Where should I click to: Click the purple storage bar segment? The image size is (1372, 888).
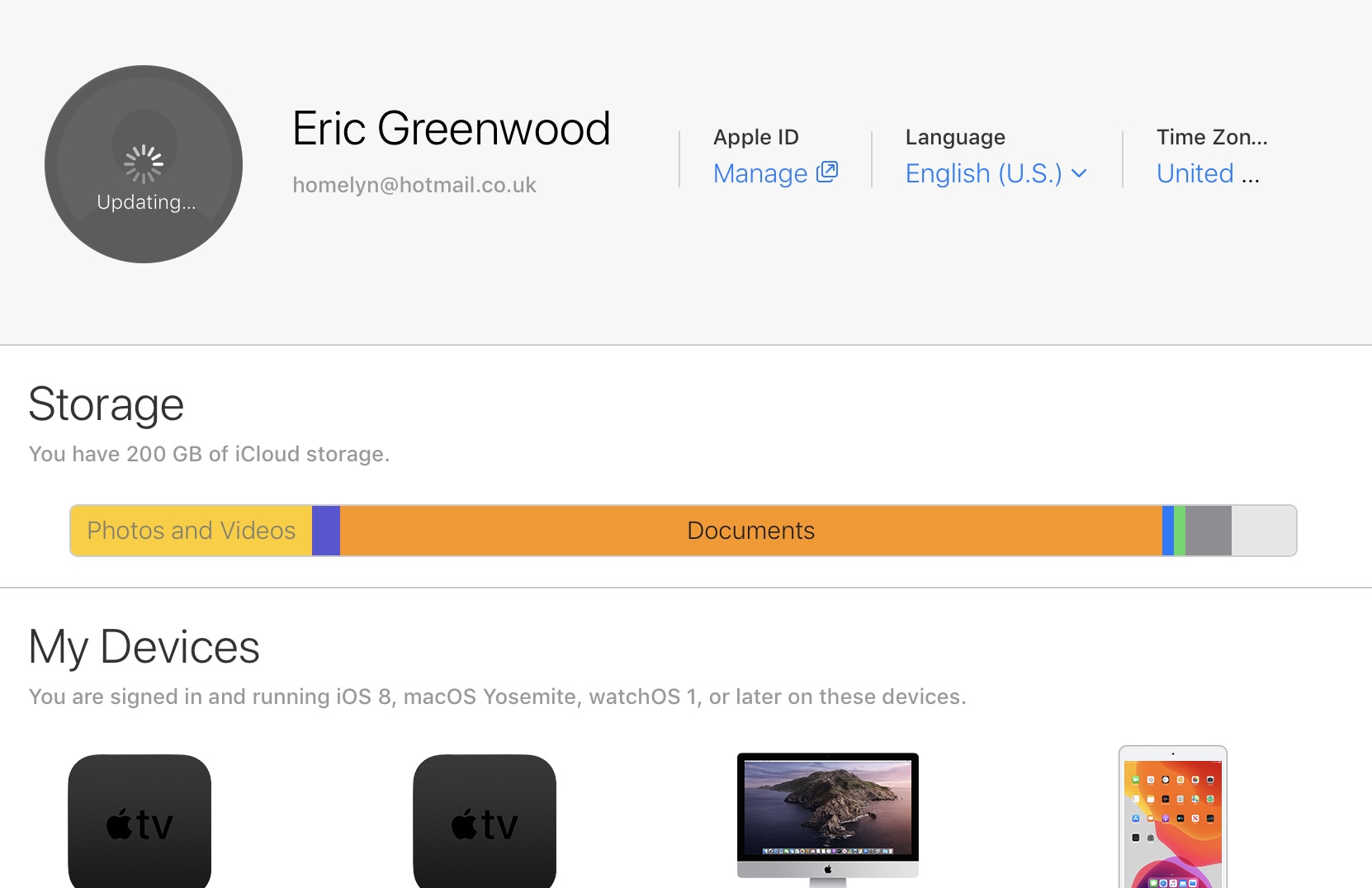click(326, 531)
